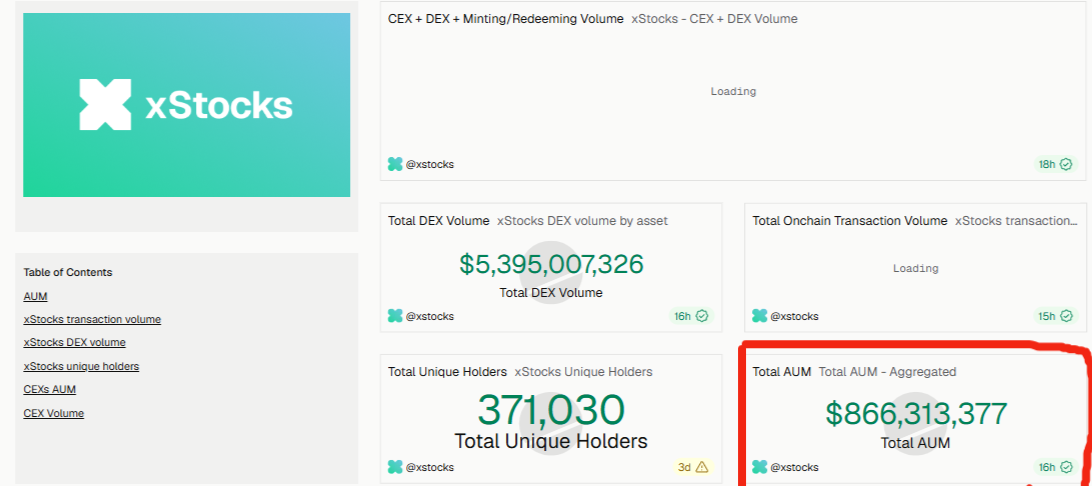Click the 18h refresh status badge
This screenshot has height=486, width=1092.
tap(1054, 164)
